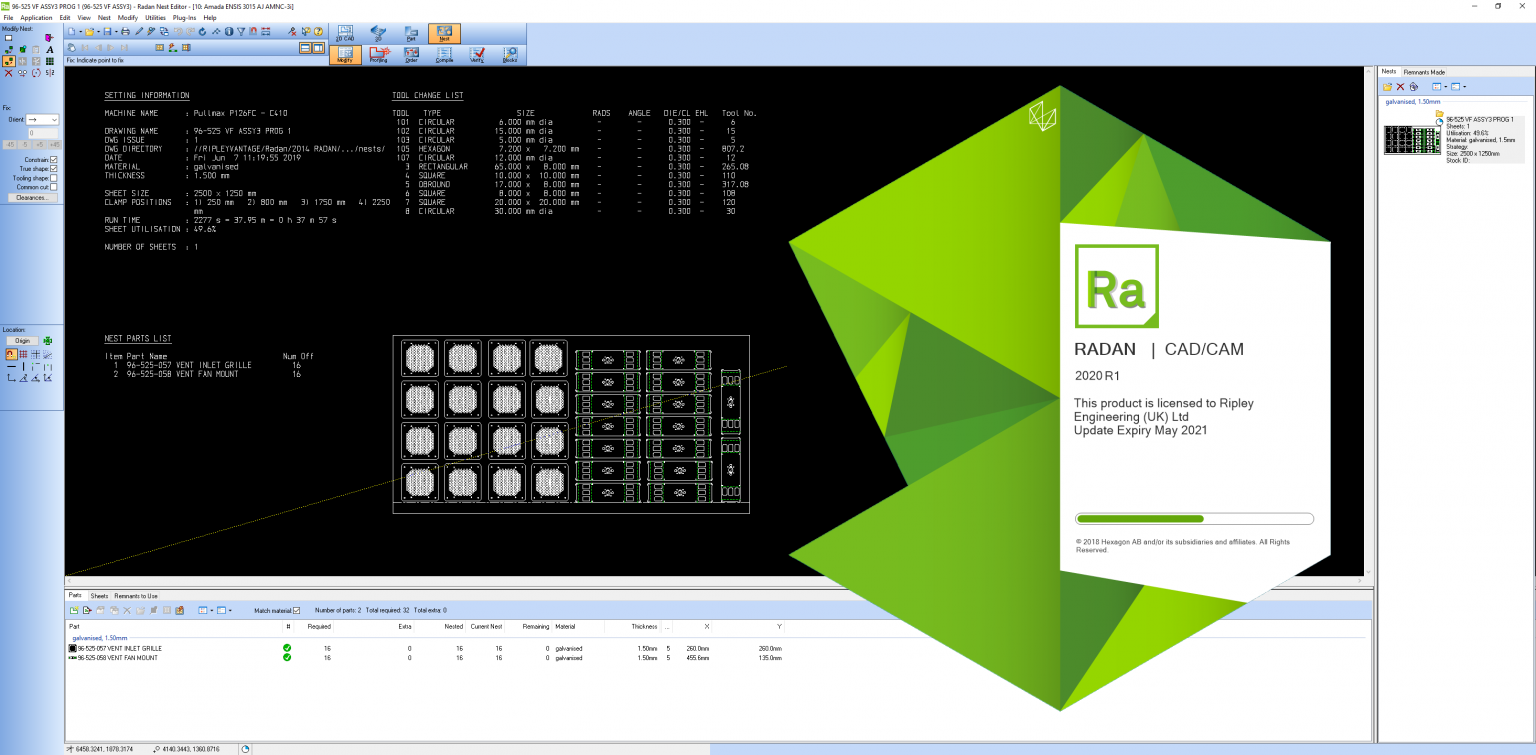Enable the Tooling shape checkbox
The width and height of the screenshot is (1536, 755).
(54, 178)
